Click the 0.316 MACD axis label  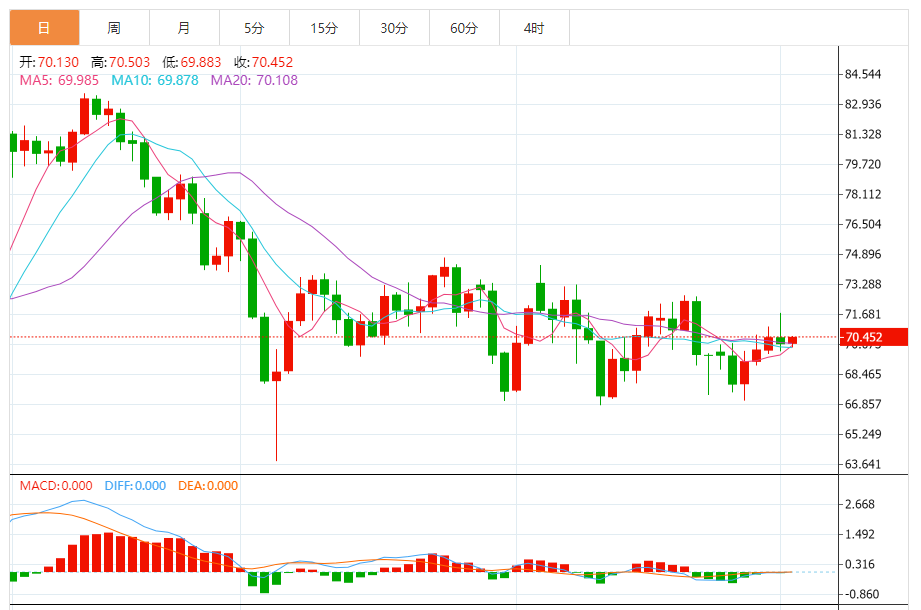(x=860, y=564)
